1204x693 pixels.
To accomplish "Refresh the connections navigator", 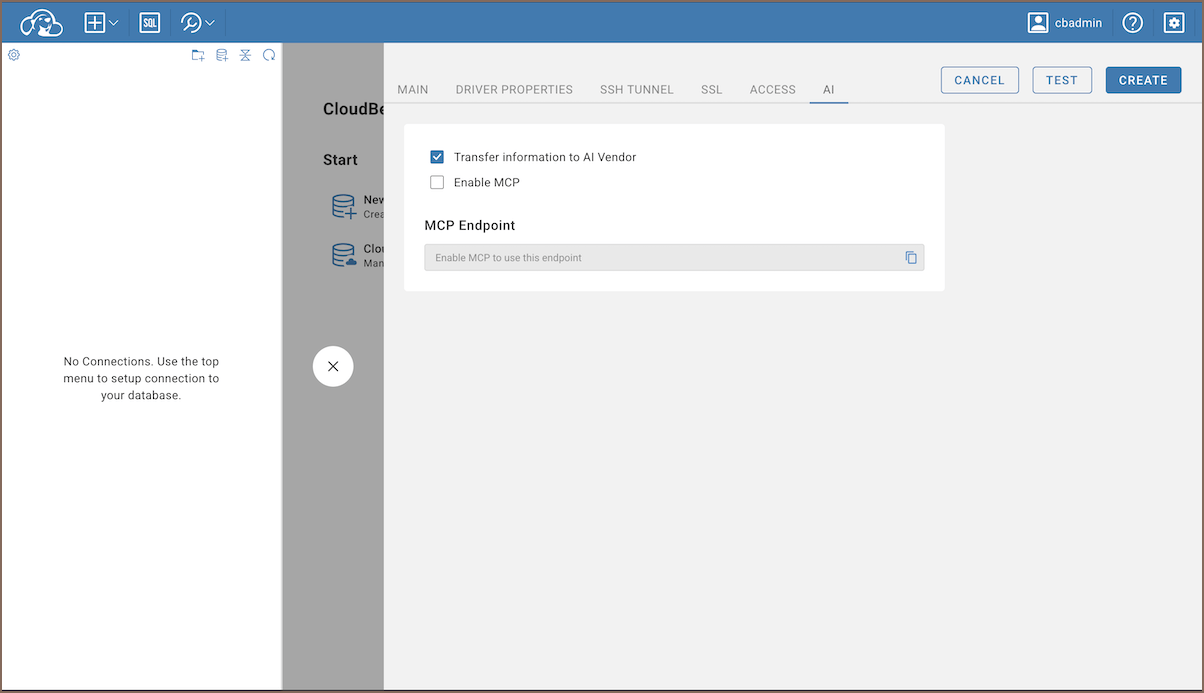I will 269,56.
